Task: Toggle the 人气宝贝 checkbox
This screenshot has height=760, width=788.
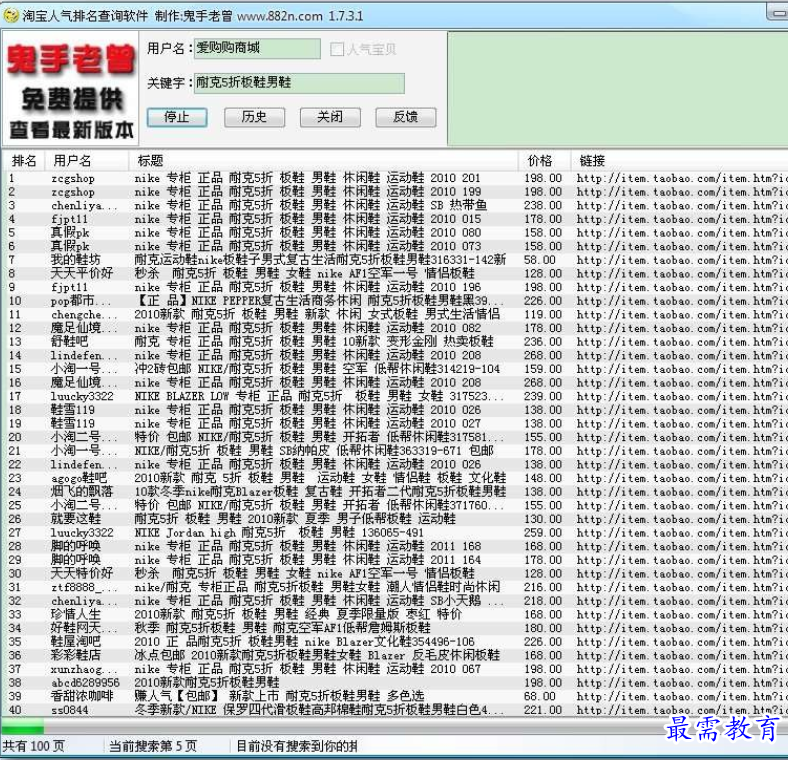Action: click(x=337, y=49)
